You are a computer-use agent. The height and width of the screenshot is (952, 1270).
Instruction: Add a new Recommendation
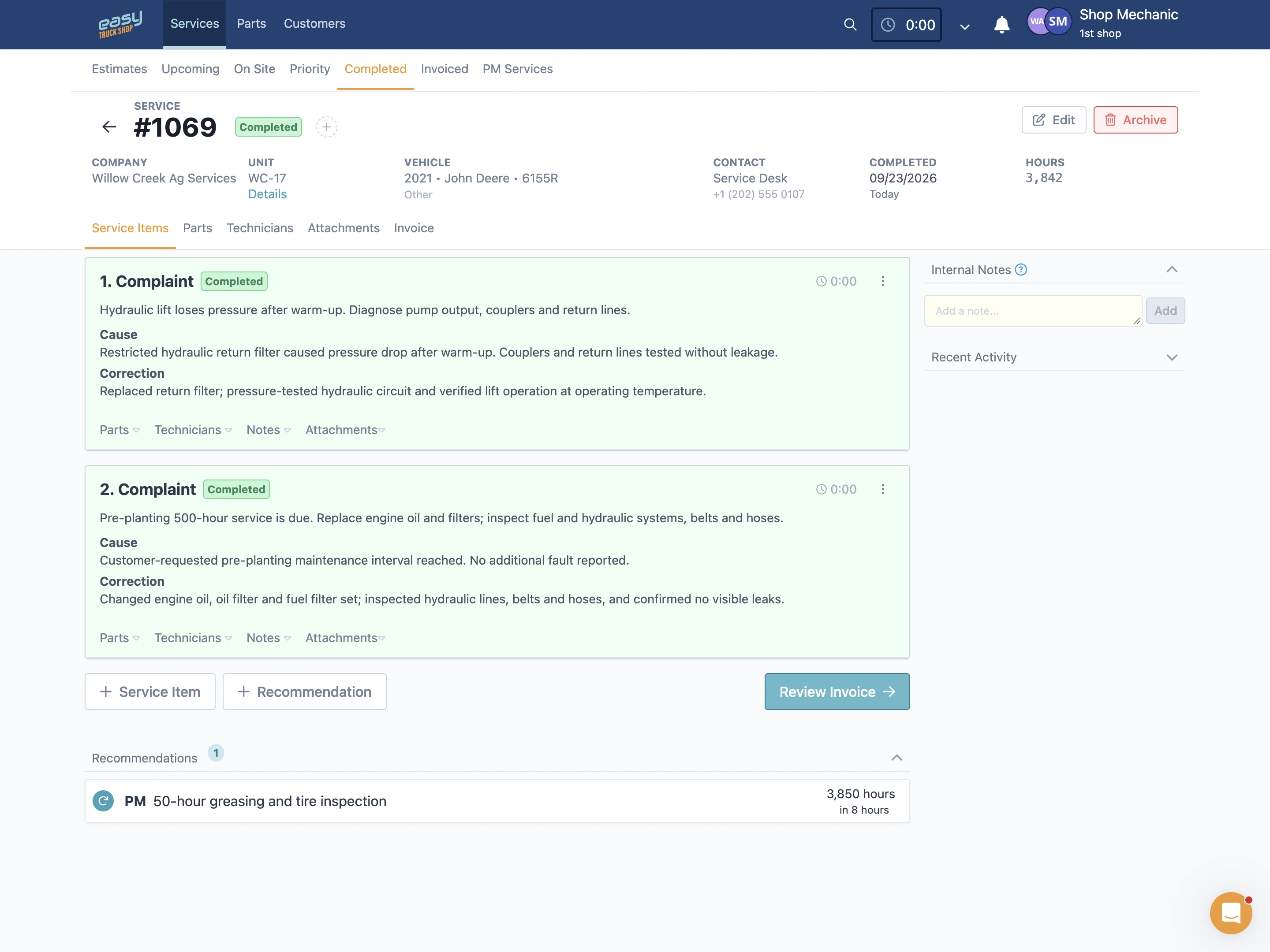click(304, 692)
